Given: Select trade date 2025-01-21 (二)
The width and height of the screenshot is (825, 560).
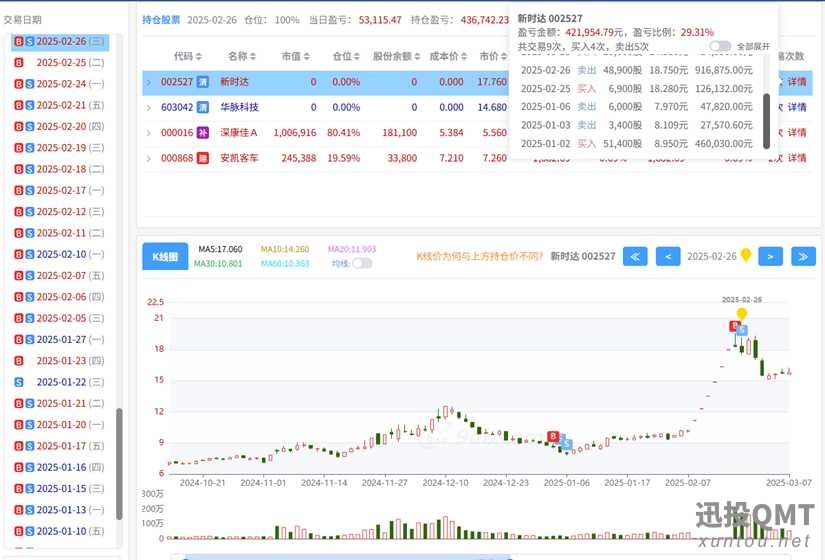Looking at the screenshot, I should [x=70, y=404].
